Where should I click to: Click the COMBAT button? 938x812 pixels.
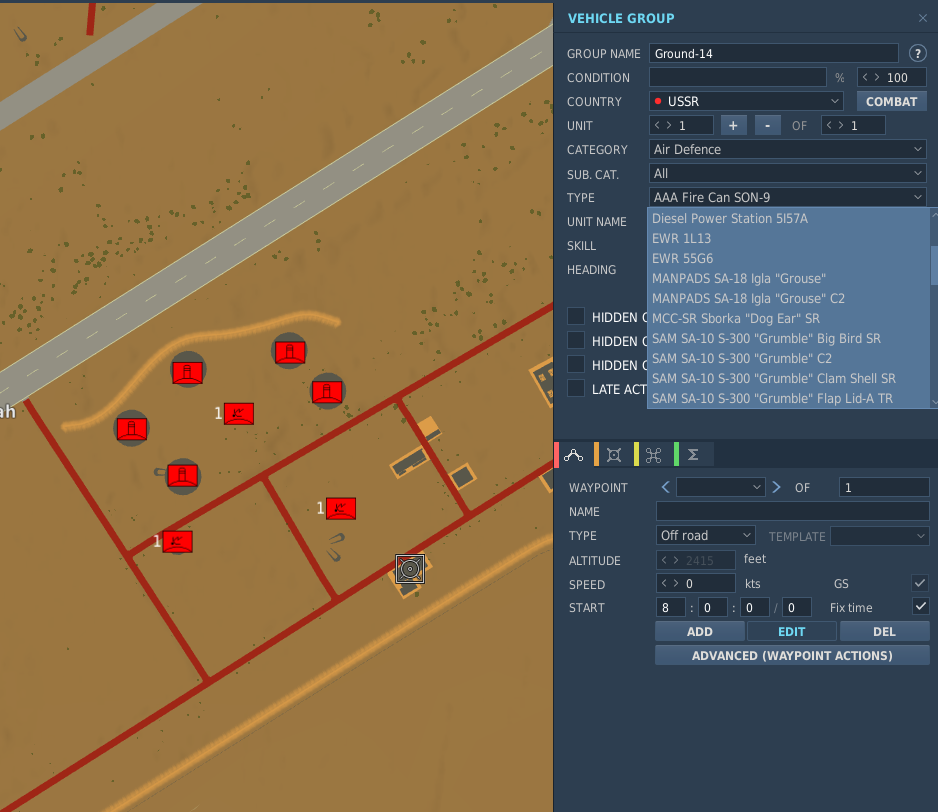click(891, 101)
